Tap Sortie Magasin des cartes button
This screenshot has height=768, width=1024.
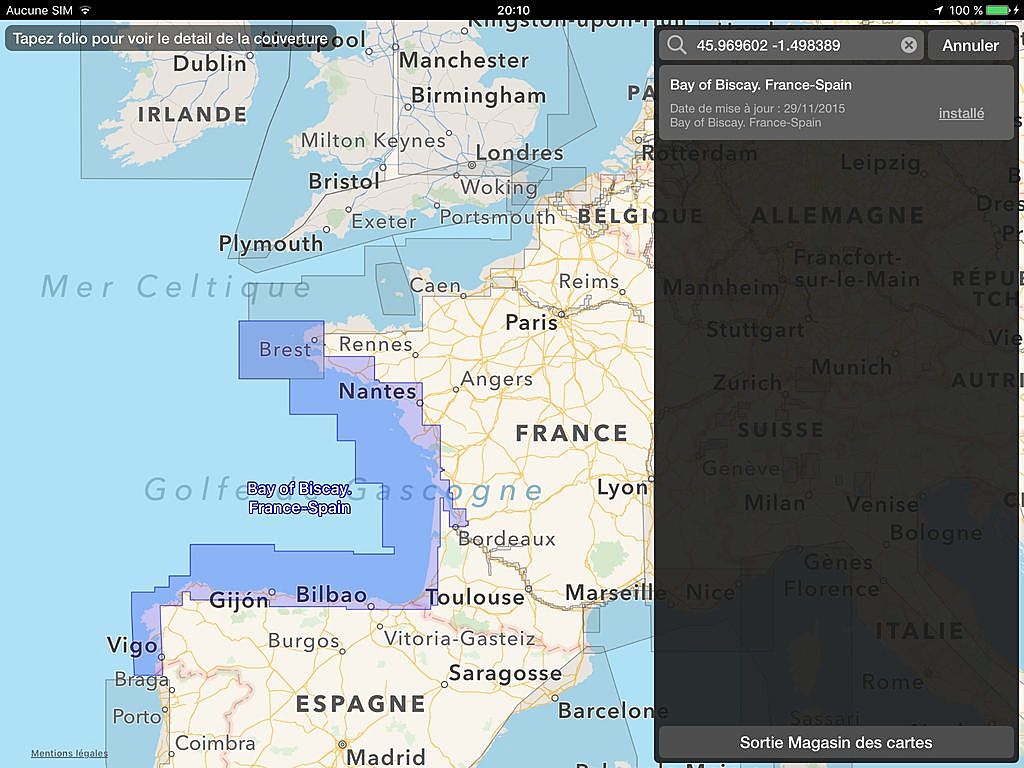[x=836, y=743]
